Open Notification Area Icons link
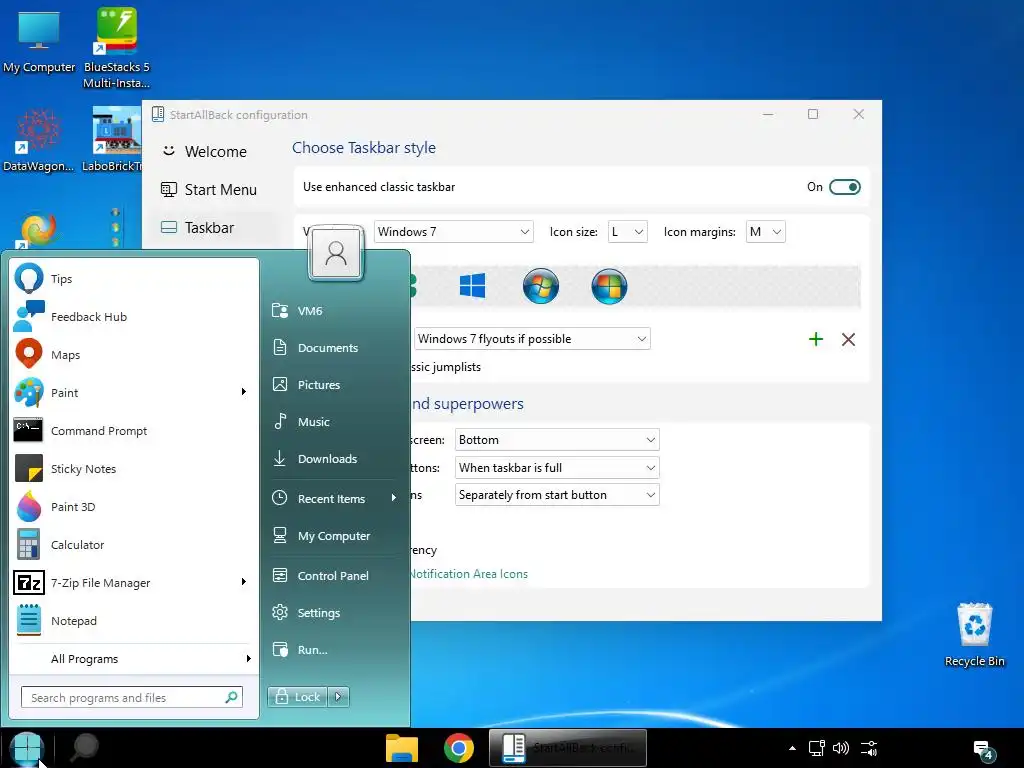 point(468,574)
